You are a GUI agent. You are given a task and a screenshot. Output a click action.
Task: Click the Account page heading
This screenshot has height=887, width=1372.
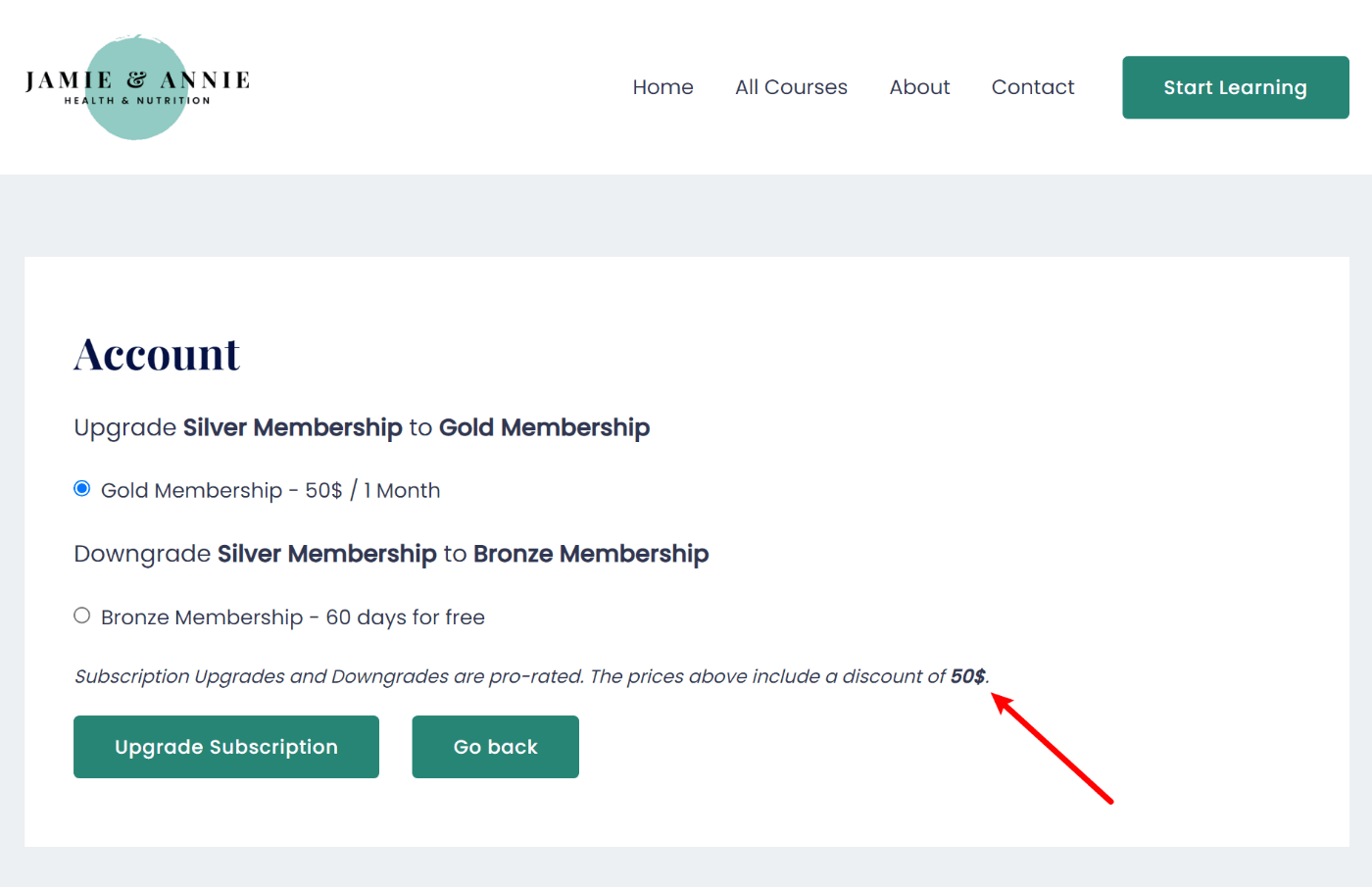[157, 355]
